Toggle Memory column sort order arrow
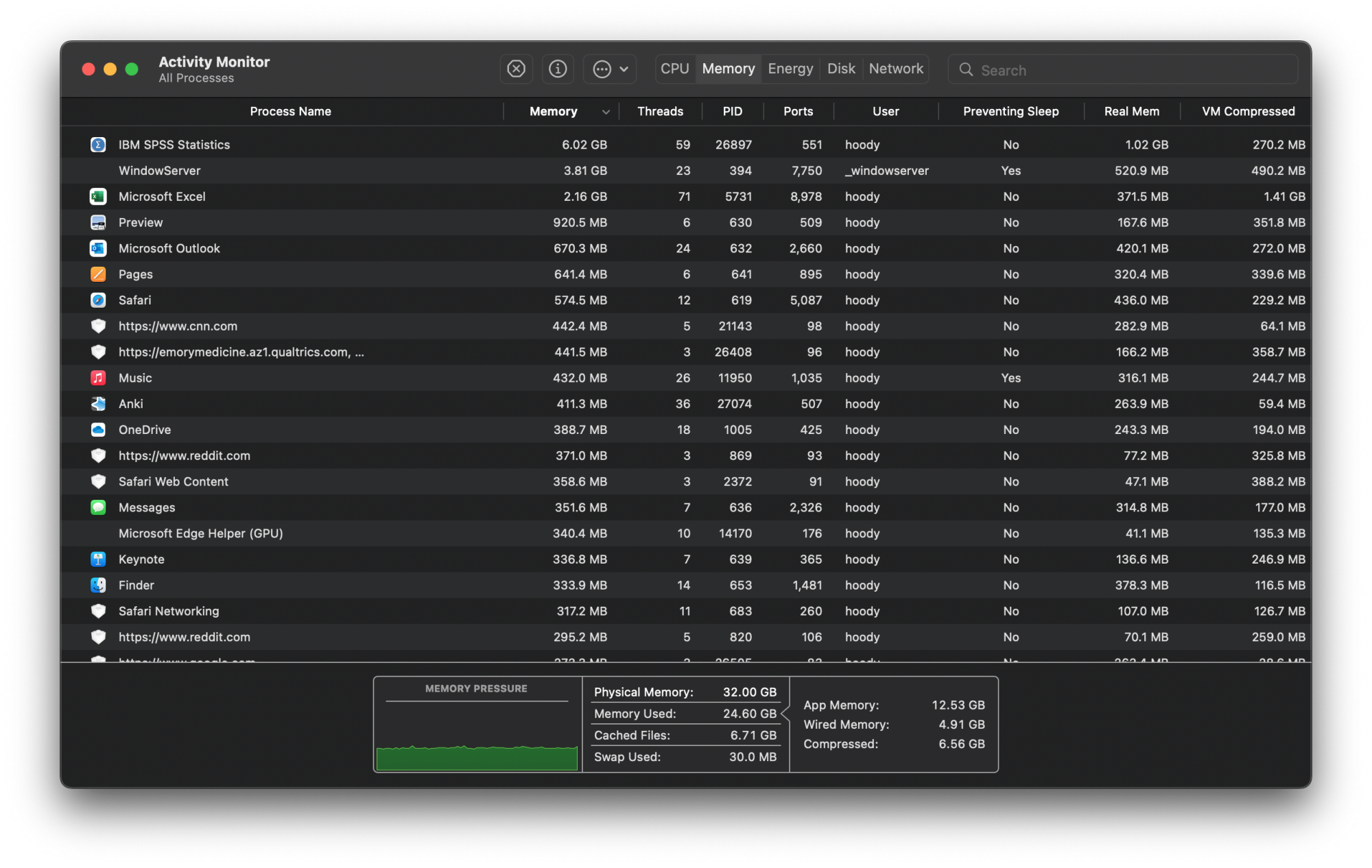 point(606,112)
